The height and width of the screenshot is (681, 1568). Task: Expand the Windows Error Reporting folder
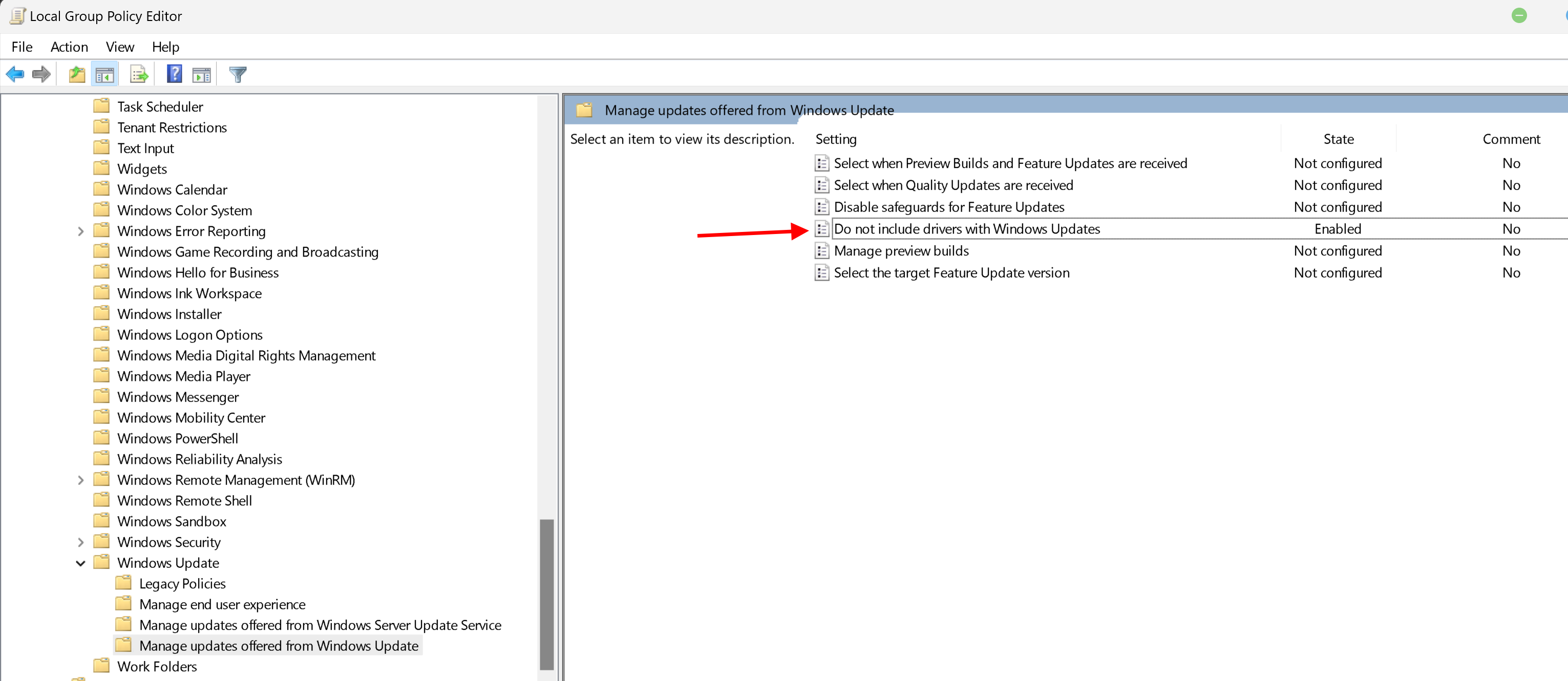pyautogui.click(x=80, y=231)
